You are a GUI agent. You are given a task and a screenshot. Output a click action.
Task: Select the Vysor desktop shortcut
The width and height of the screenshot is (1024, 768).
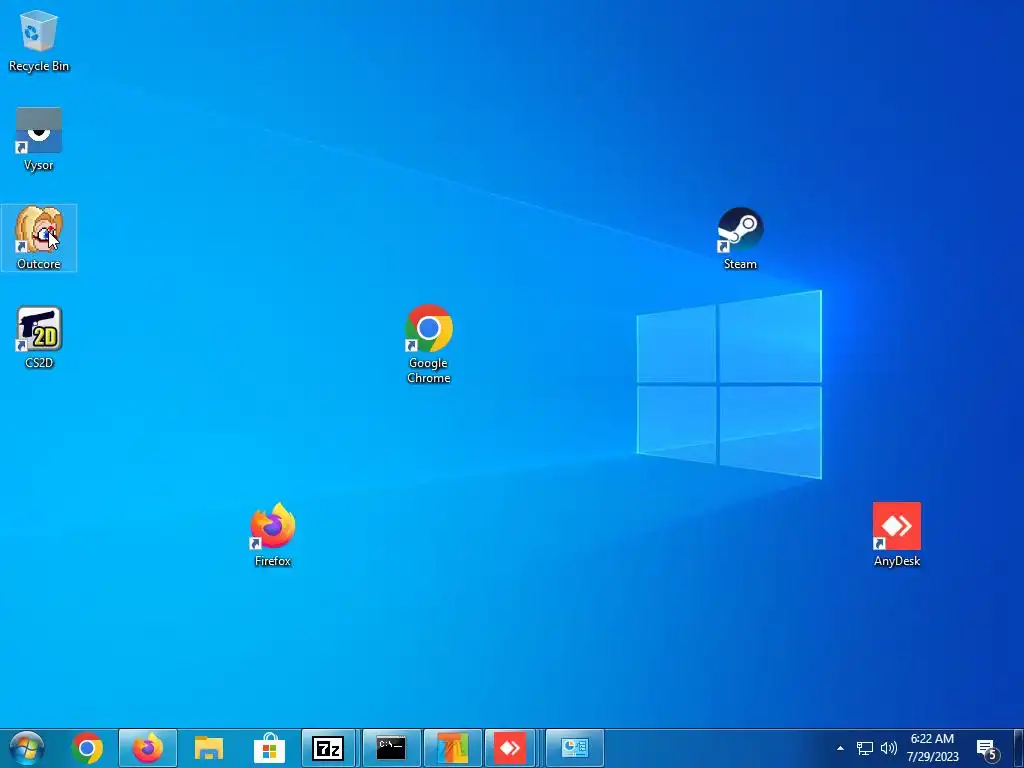(39, 139)
